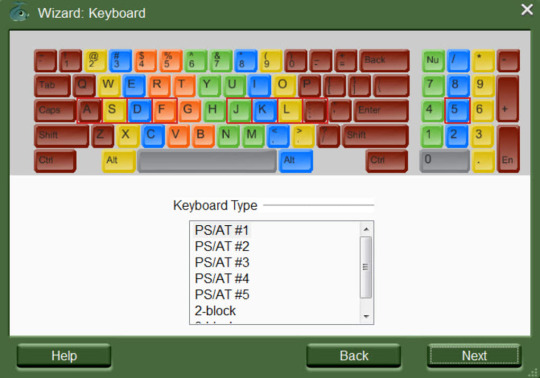This screenshot has width=540, height=378.
Task: Click the right Ctrl key
Action: point(387,161)
